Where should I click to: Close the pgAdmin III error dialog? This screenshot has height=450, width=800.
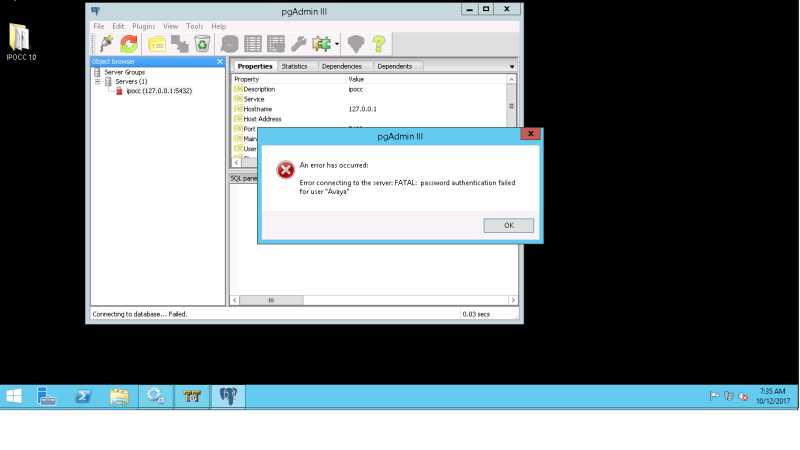click(531, 134)
